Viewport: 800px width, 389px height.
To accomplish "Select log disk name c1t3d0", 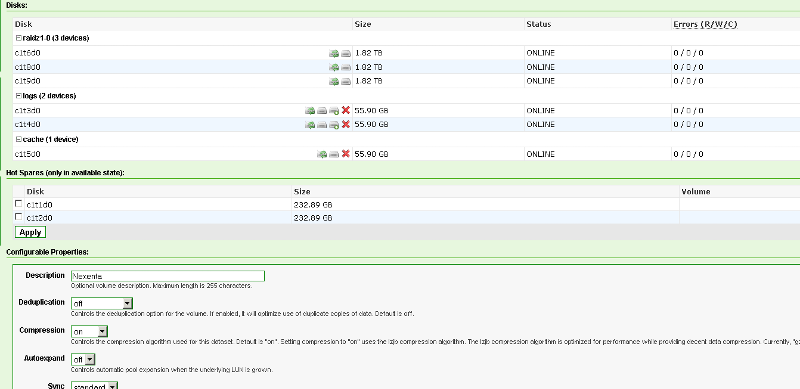I will tap(28, 110).
